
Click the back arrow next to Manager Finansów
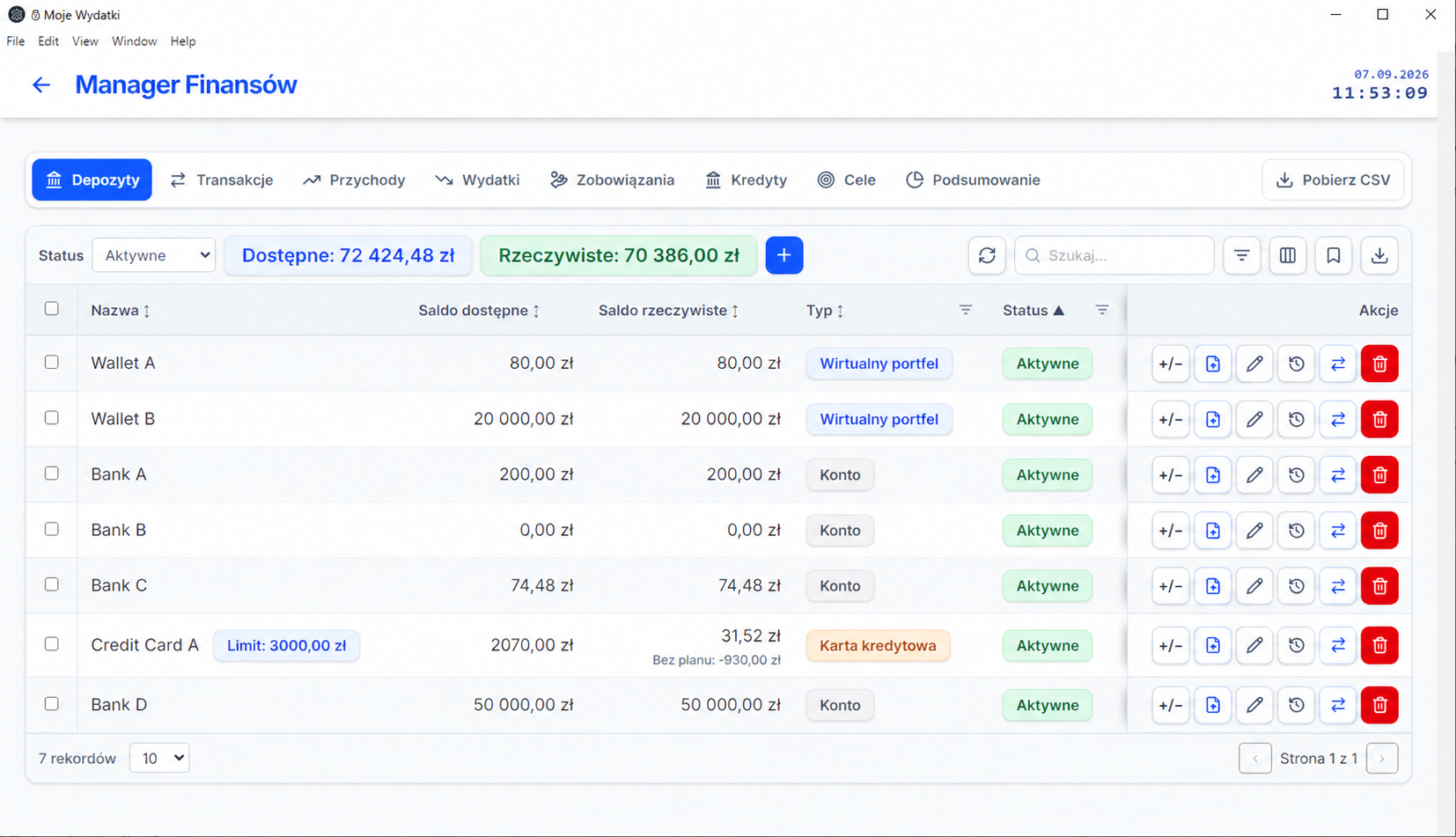41,84
